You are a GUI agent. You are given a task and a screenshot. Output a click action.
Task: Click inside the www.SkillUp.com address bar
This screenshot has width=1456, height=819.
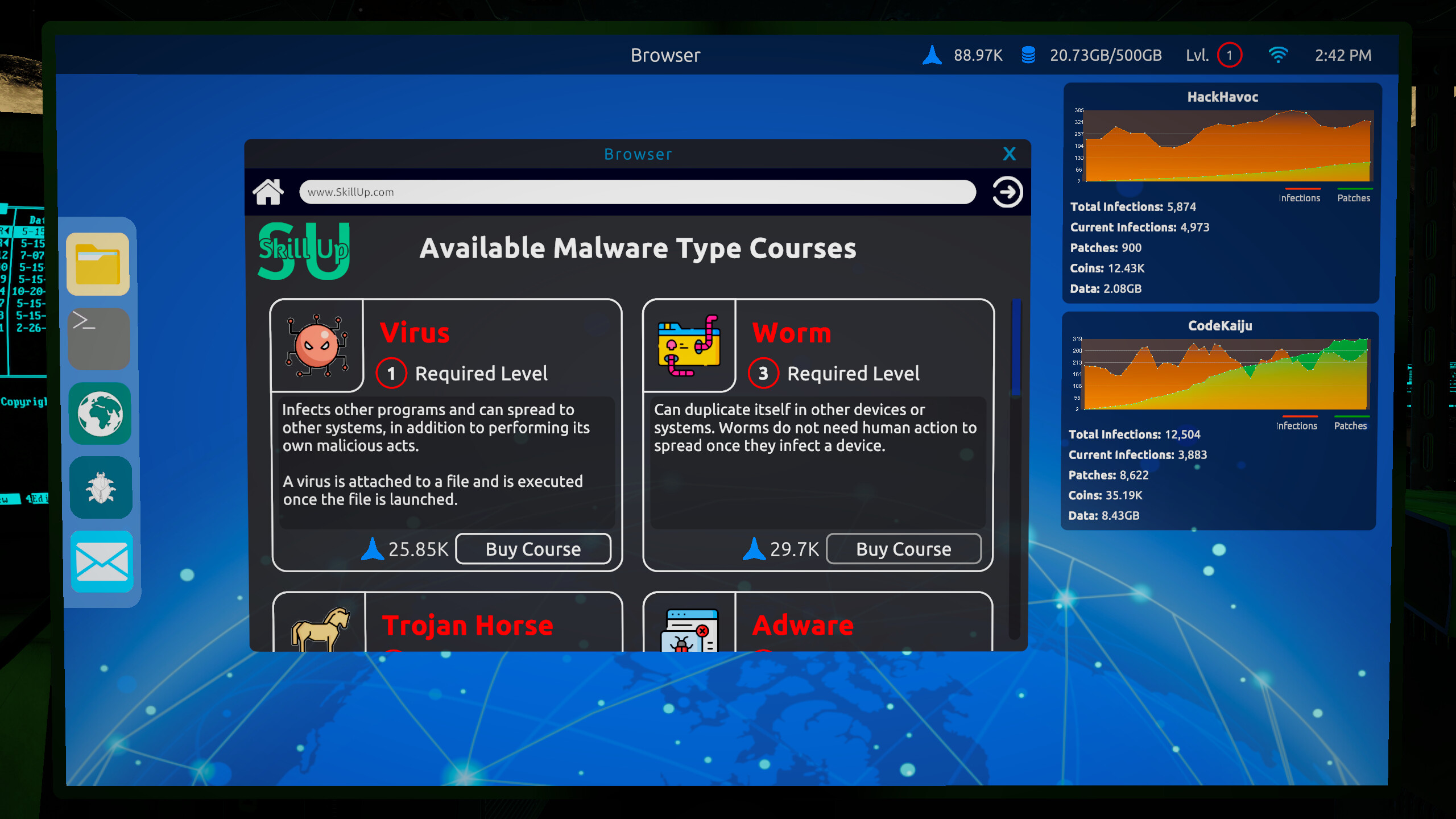[x=637, y=192]
